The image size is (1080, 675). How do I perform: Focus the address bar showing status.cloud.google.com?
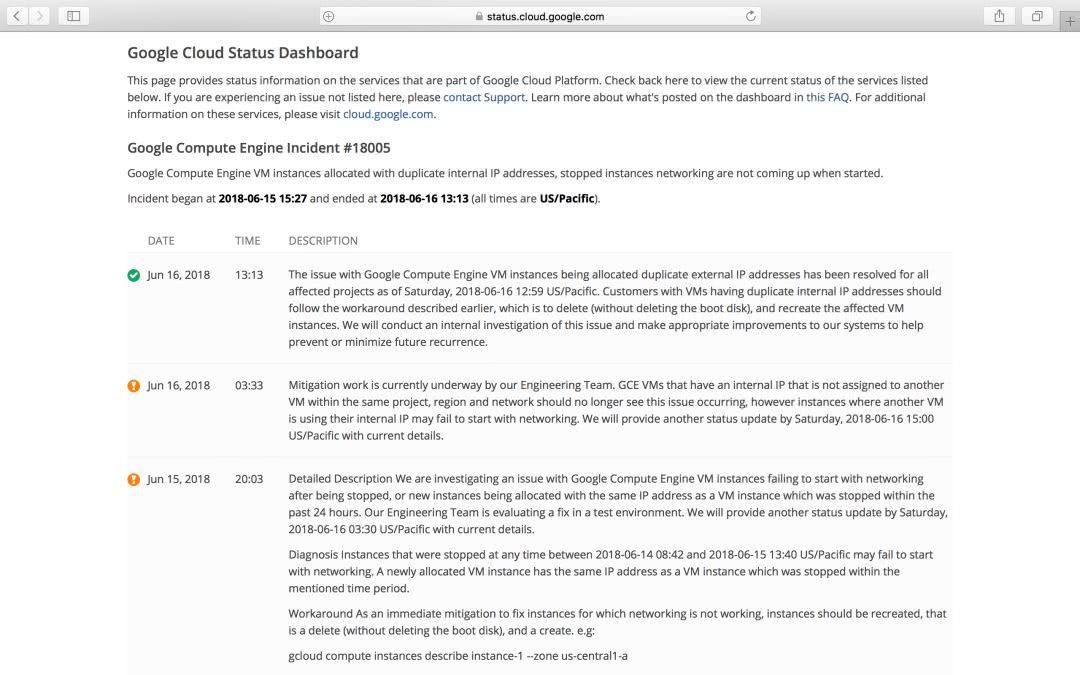click(540, 17)
